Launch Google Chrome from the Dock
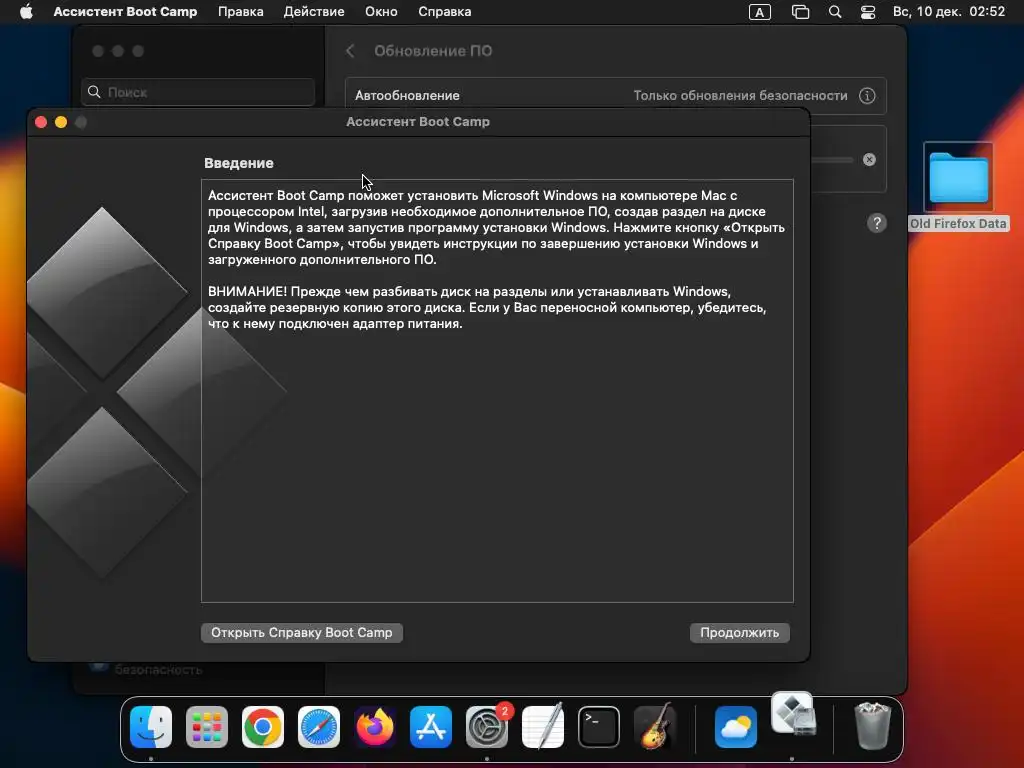The height and width of the screenshot is (768, 1024). pos(263,727)
